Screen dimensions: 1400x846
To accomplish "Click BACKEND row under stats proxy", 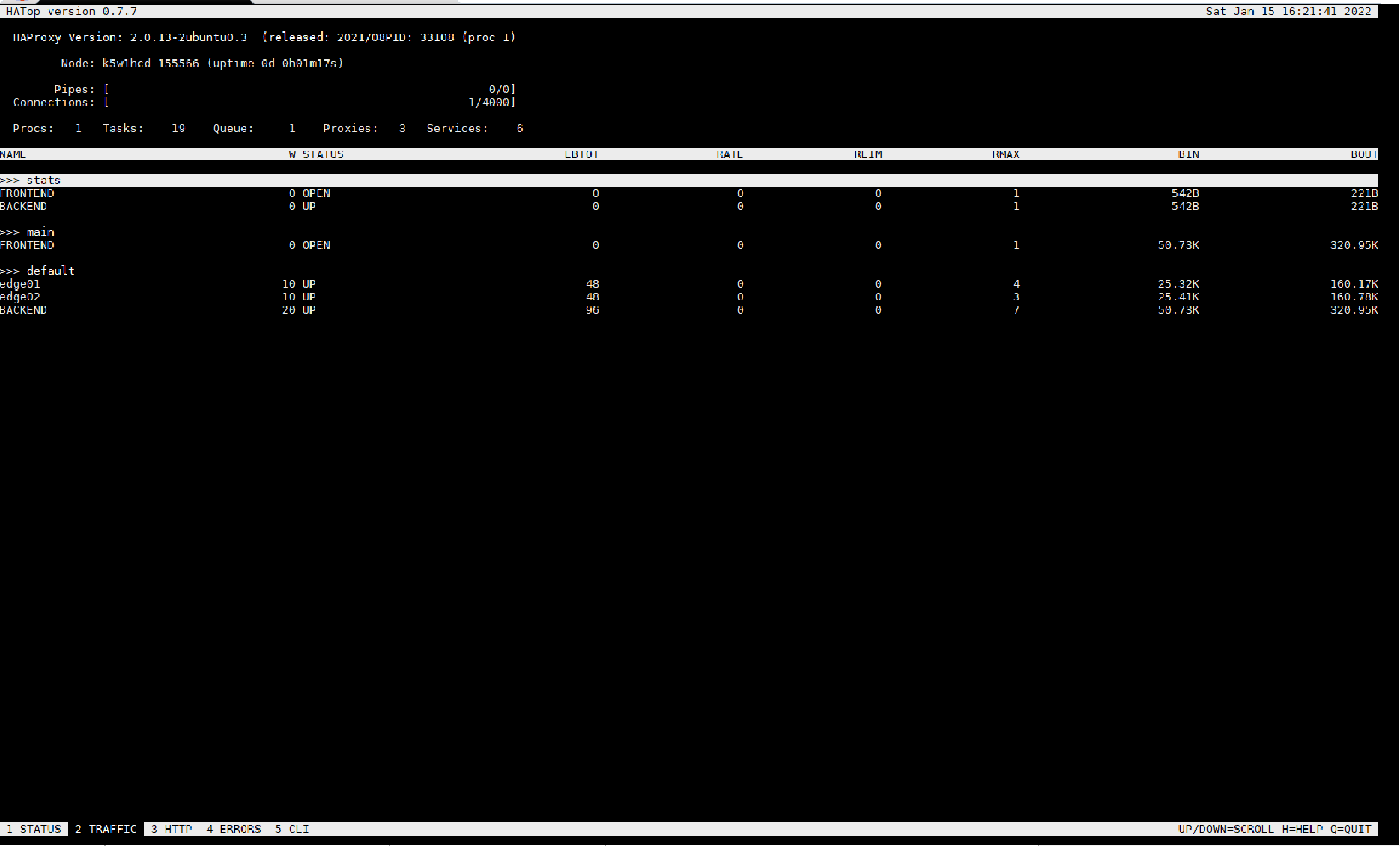I will click(x=689, y=207).
